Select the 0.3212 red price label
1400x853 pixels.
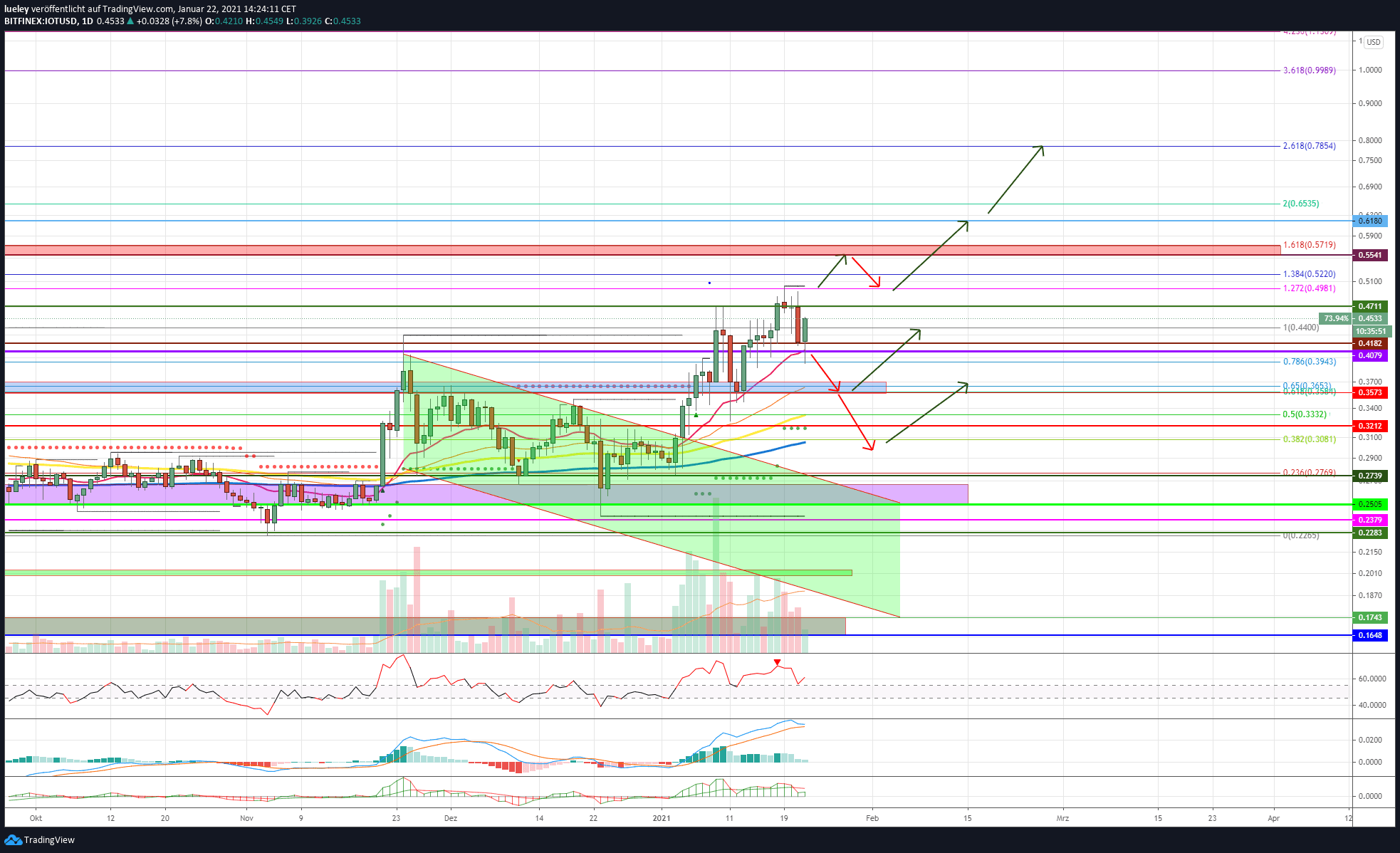tap(1370, 426)
